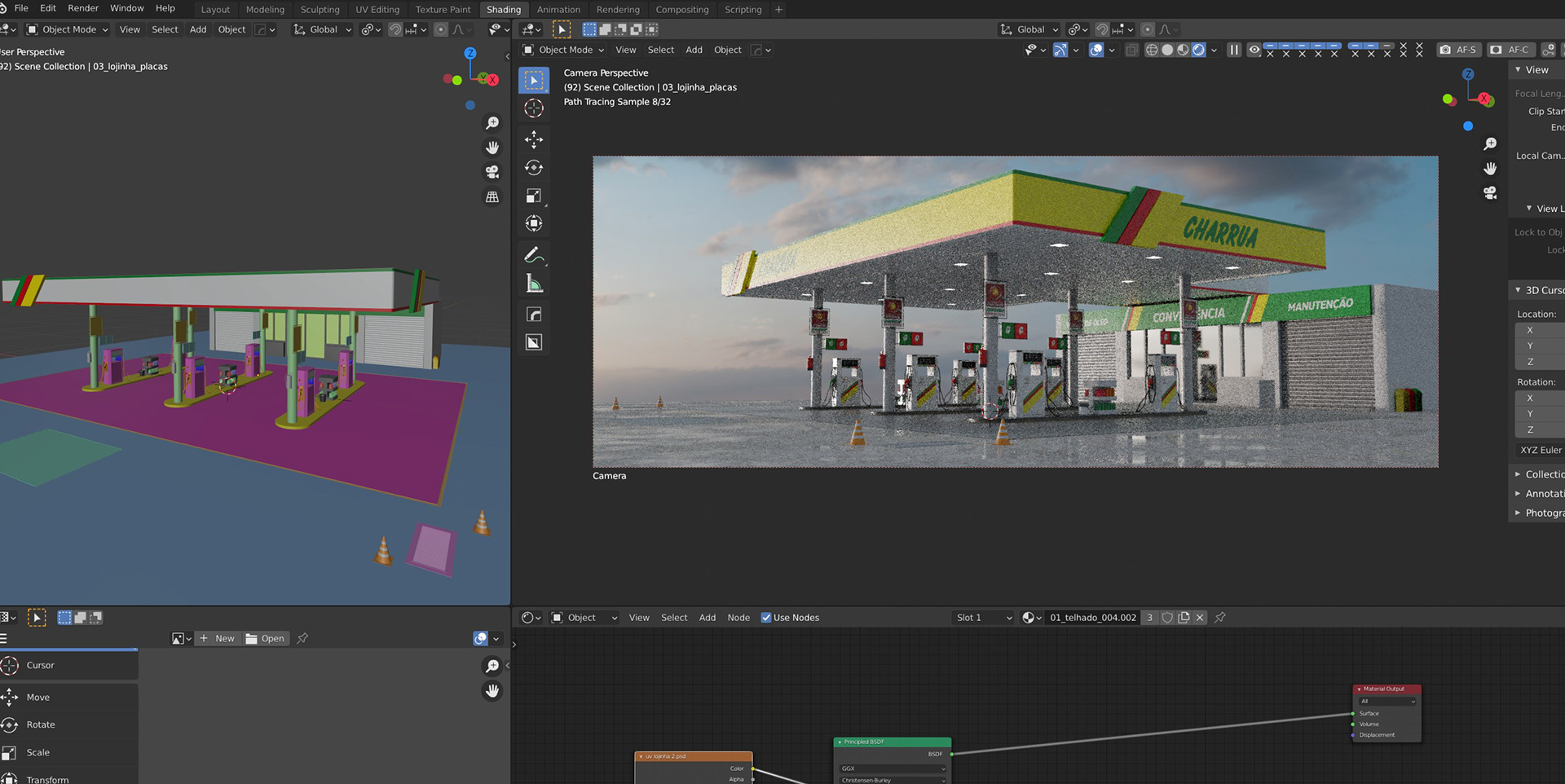Click the pan hand icon in camera viewport
Screen dimensions: 1565x784
click(1490, 168)
